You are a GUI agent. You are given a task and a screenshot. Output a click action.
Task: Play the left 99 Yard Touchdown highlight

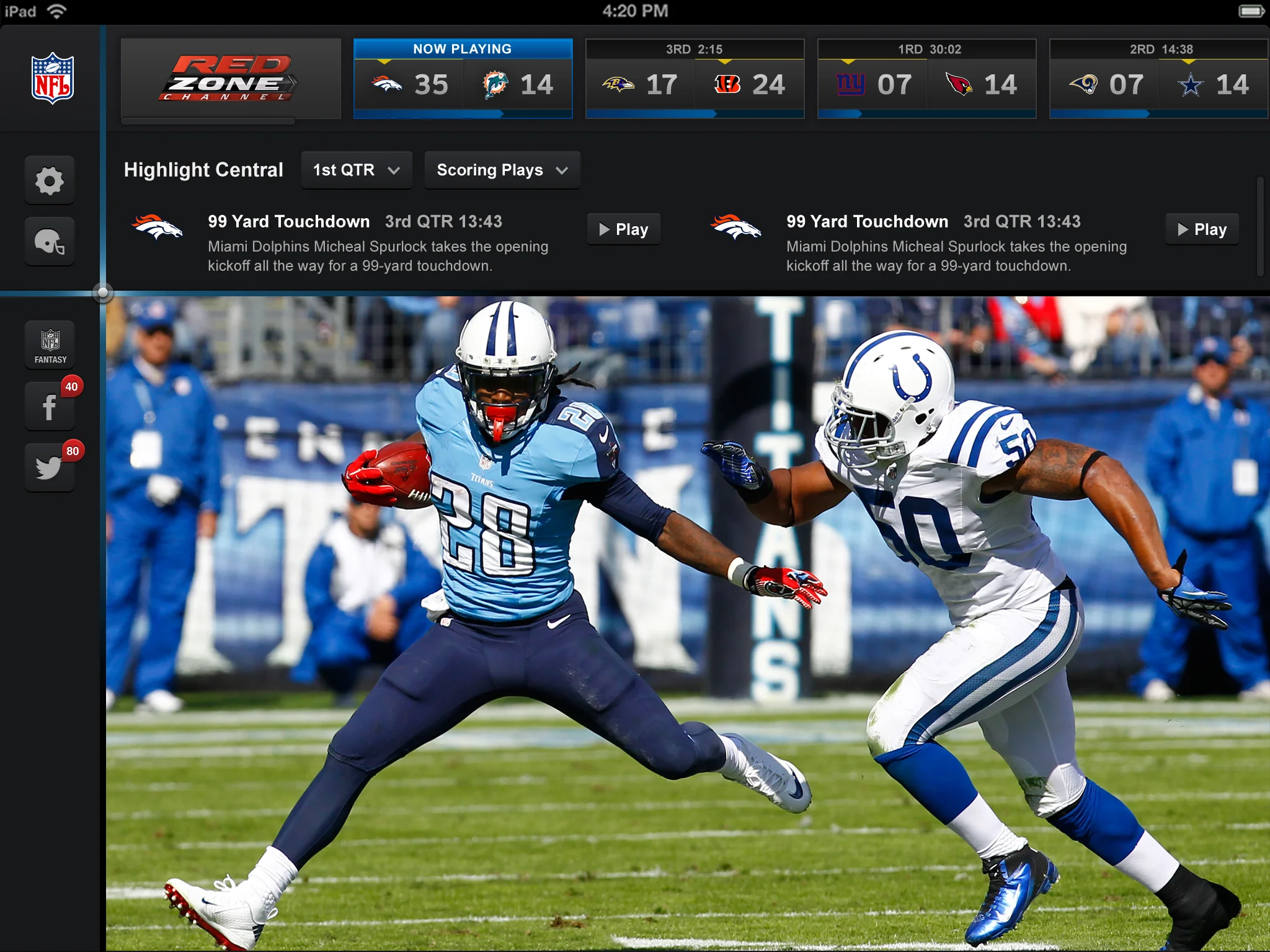(623, 229)
